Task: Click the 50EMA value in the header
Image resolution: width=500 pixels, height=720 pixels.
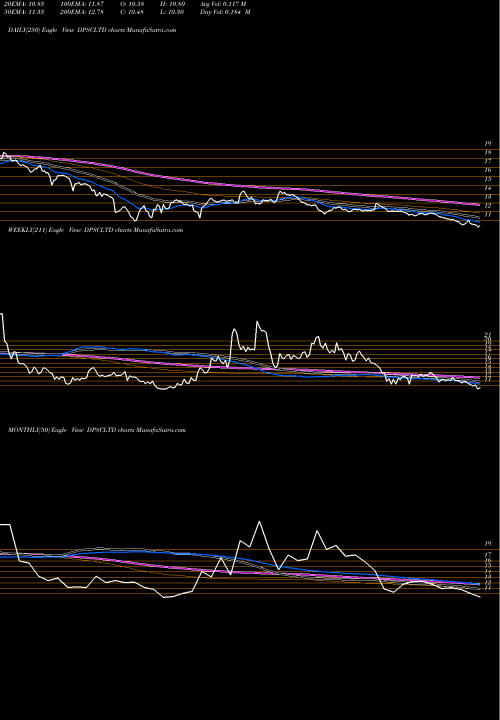Action: pos(22,12)
